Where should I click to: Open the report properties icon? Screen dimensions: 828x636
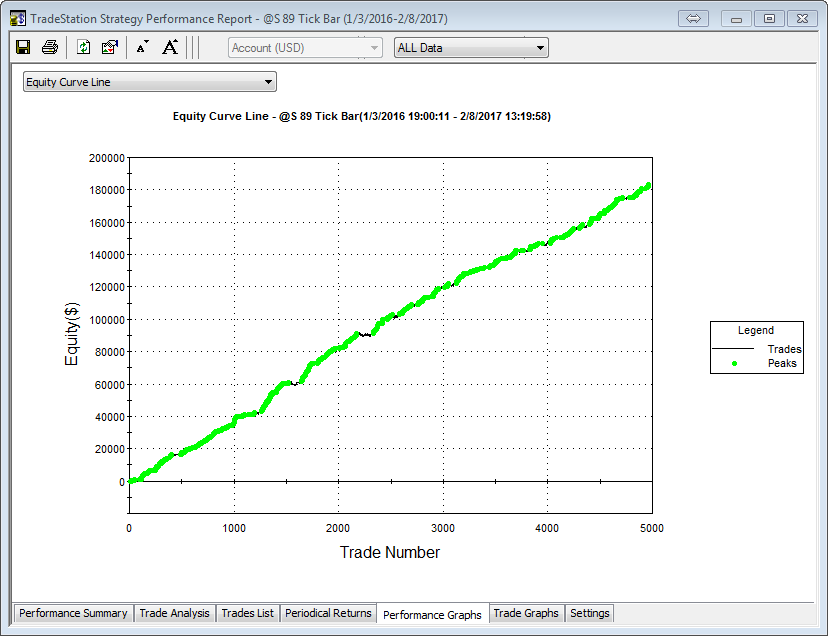(110, 47)
